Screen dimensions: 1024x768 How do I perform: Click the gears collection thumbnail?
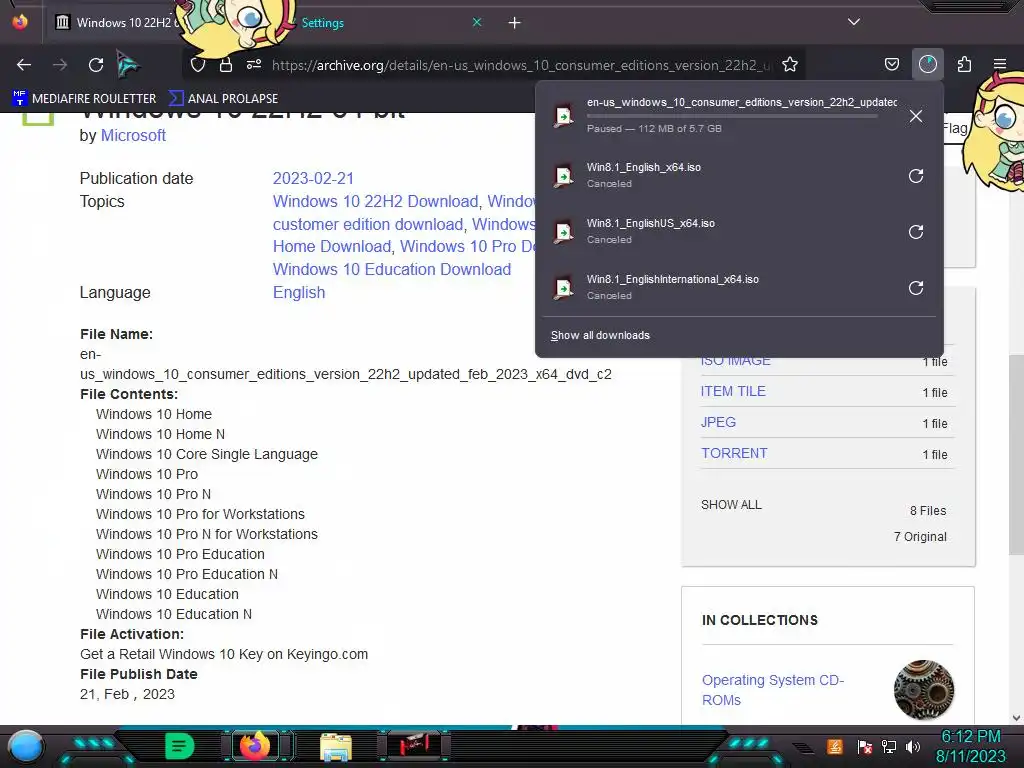(x=923, y=690)
